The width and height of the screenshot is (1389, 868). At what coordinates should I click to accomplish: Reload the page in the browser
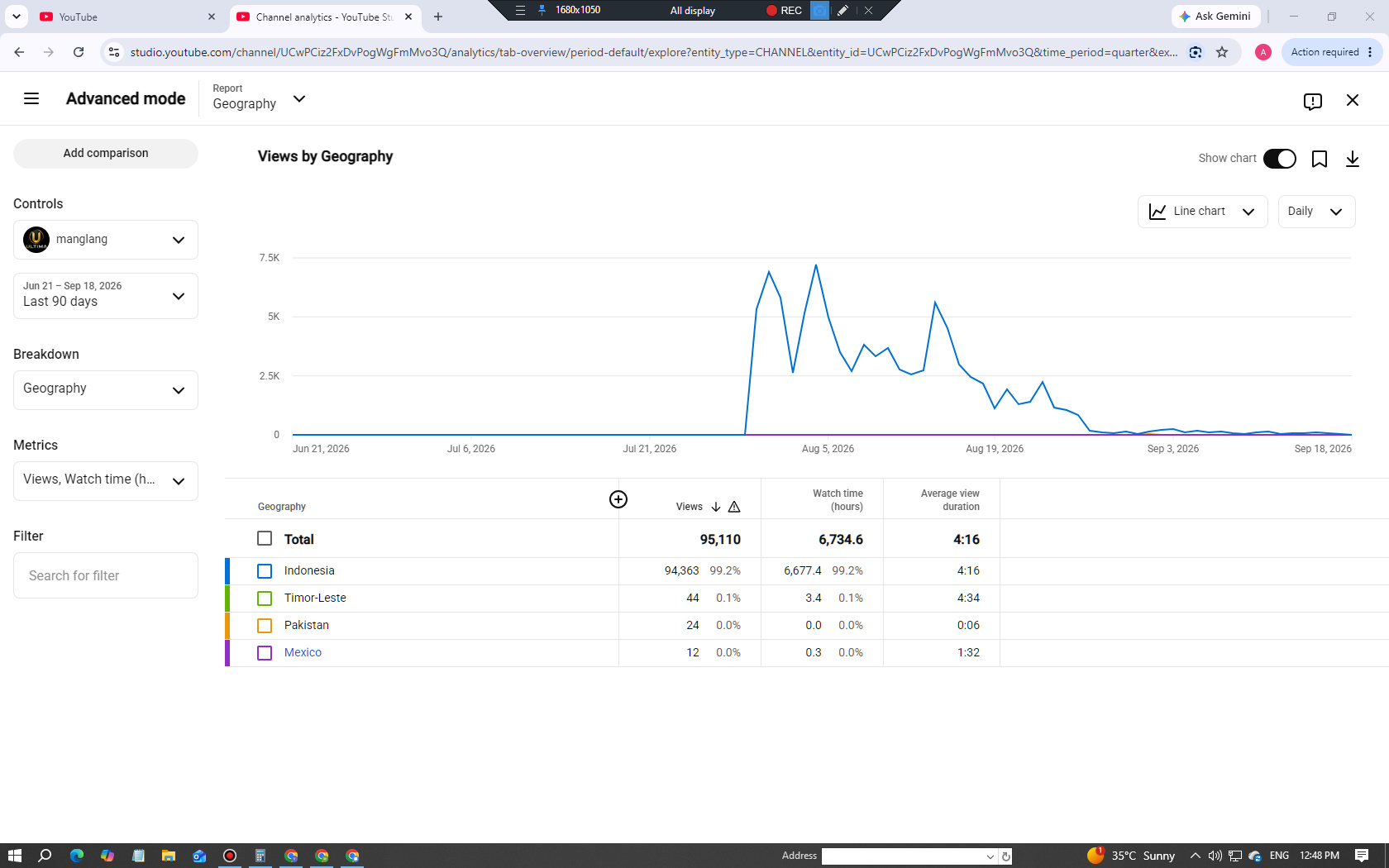coord(79,52)
